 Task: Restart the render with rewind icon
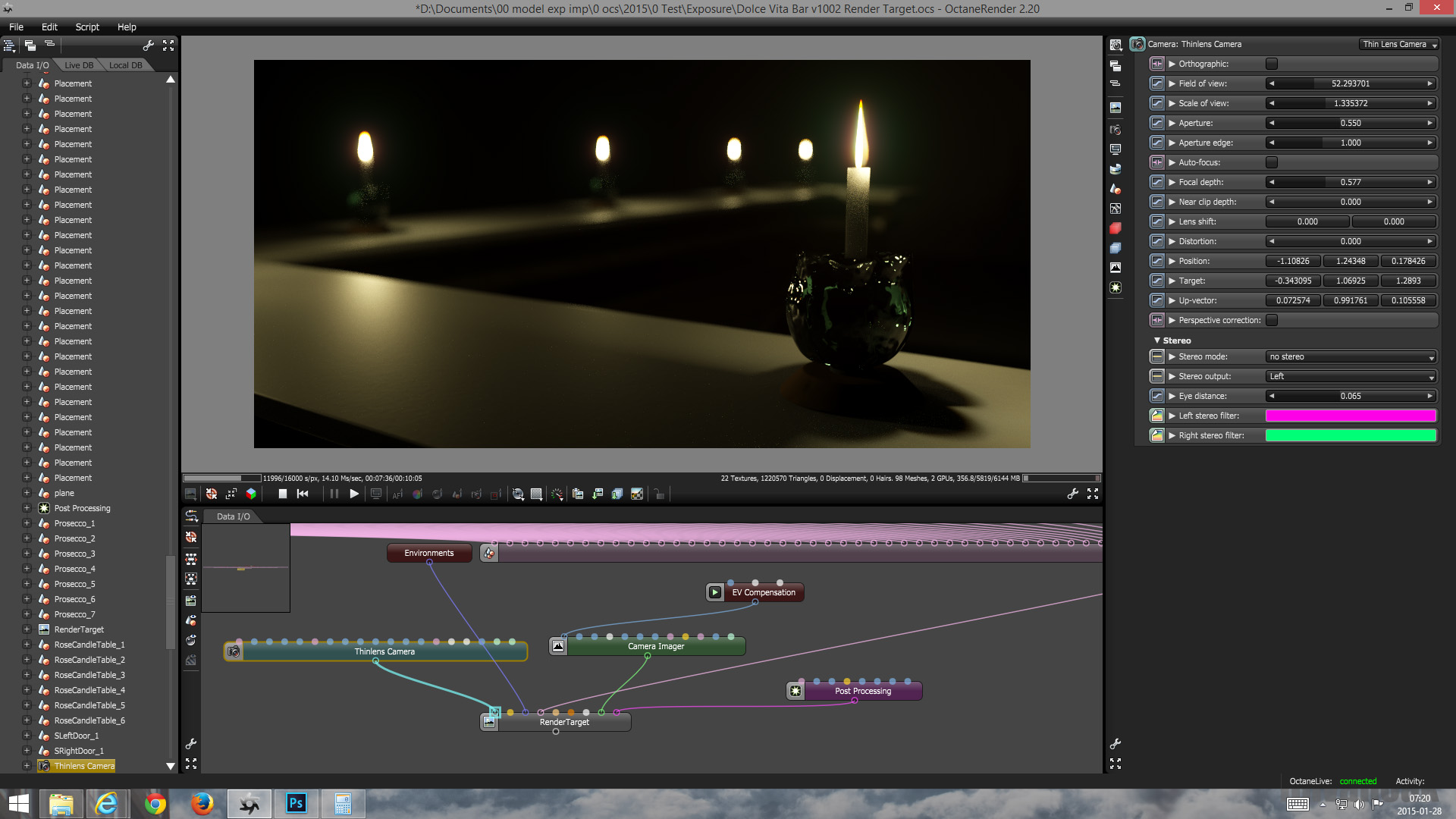click(303, 494)
